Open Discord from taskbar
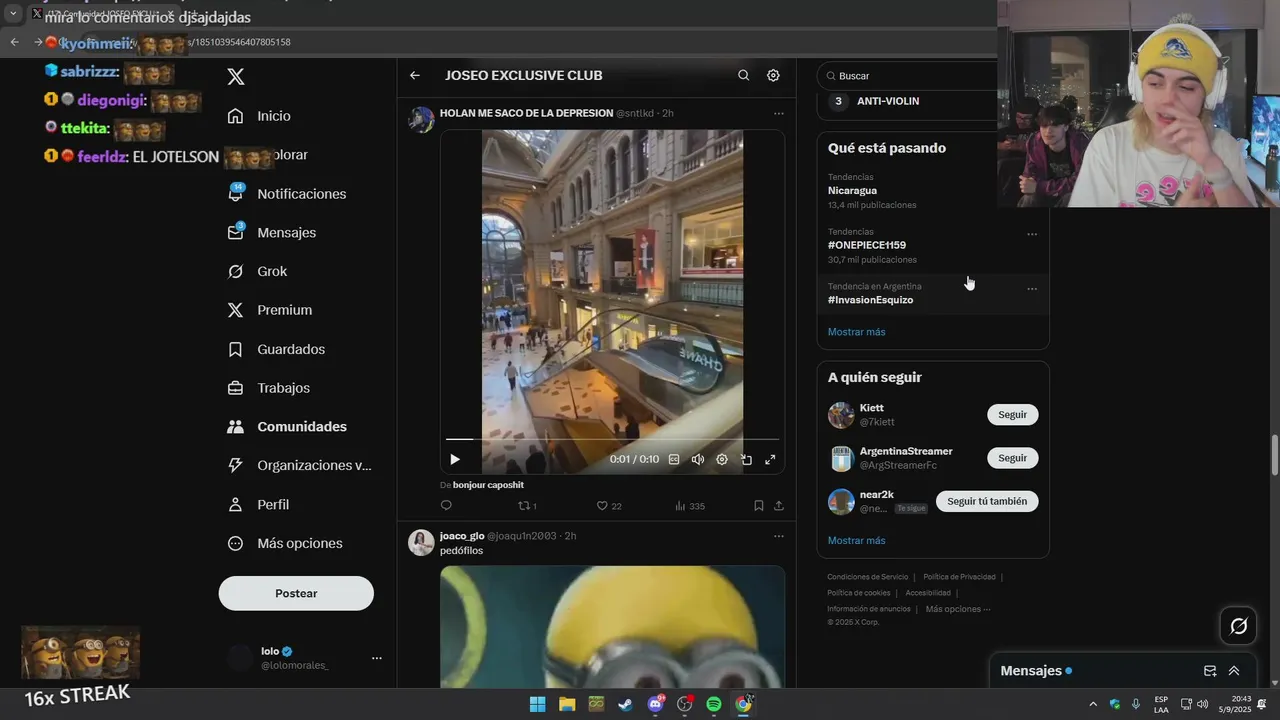 tap(656, 704)
